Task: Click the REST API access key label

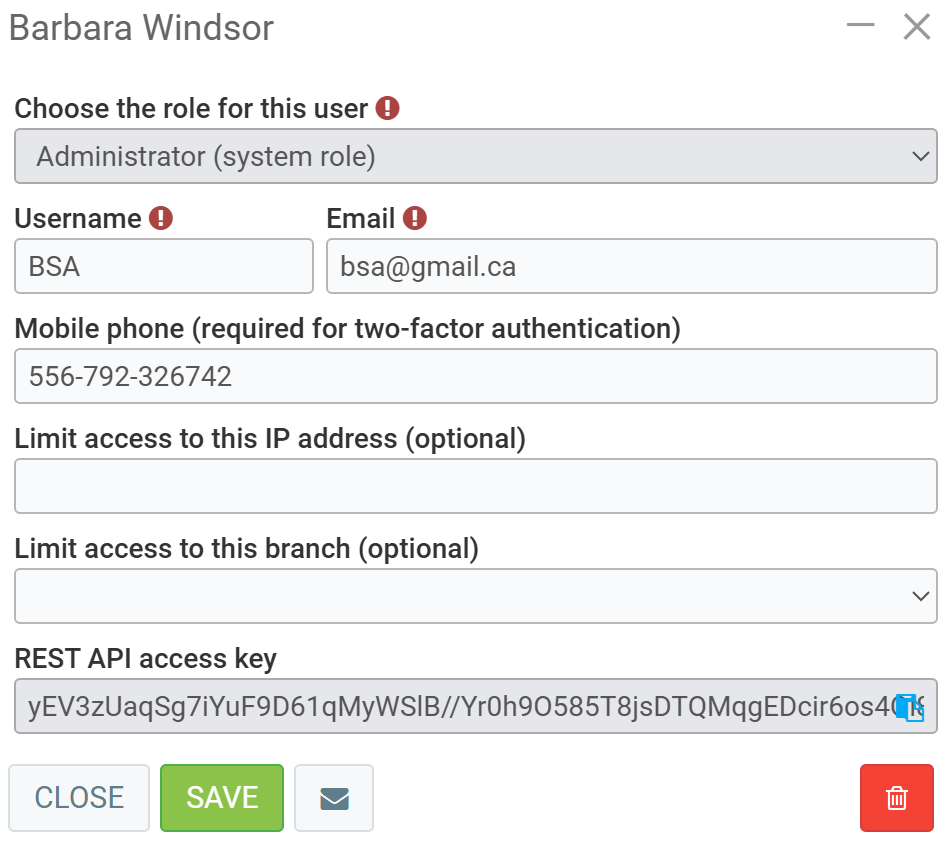Action: point(145,658)
